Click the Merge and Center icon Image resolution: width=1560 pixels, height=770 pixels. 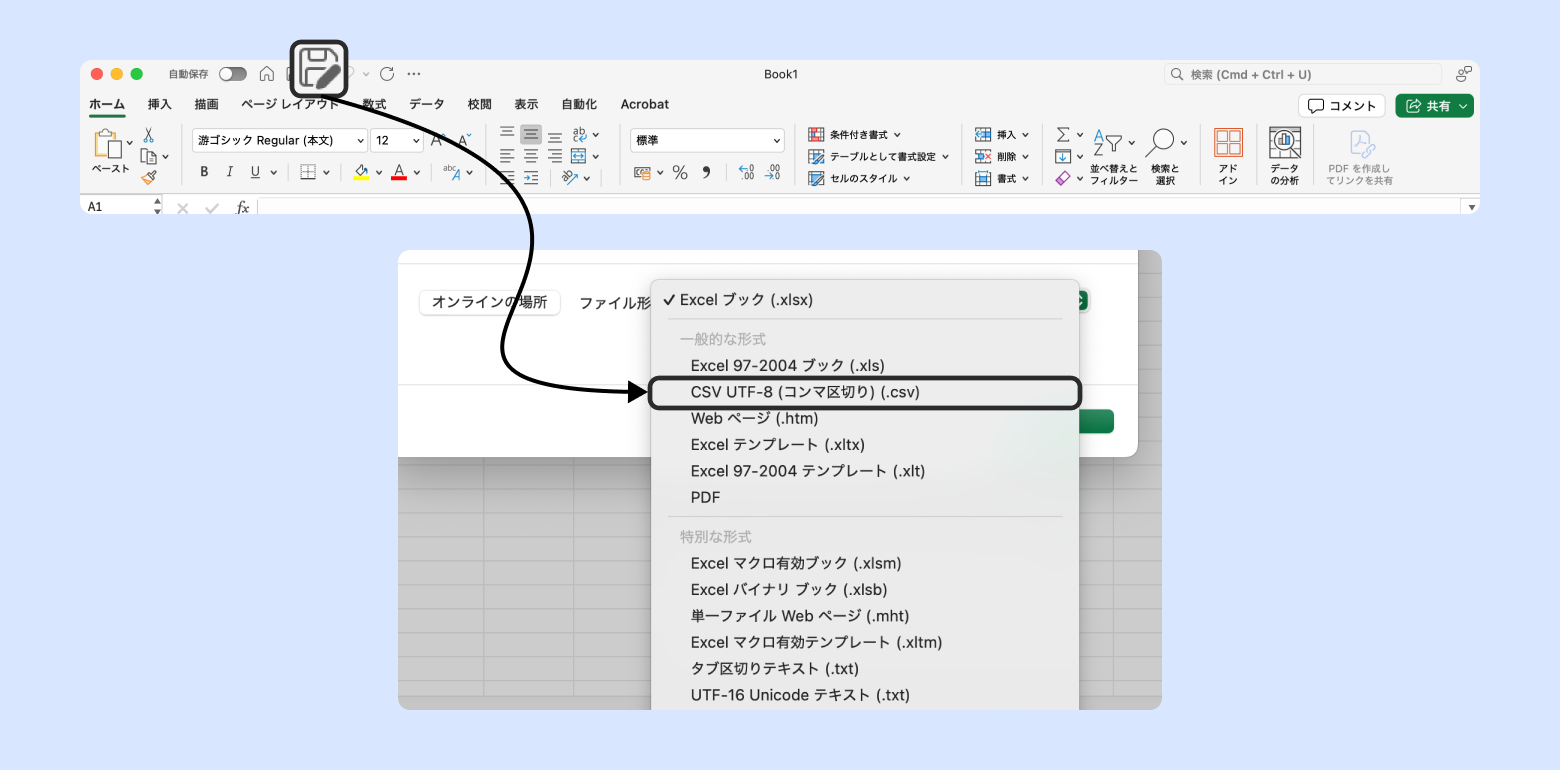tap(579, 156)
